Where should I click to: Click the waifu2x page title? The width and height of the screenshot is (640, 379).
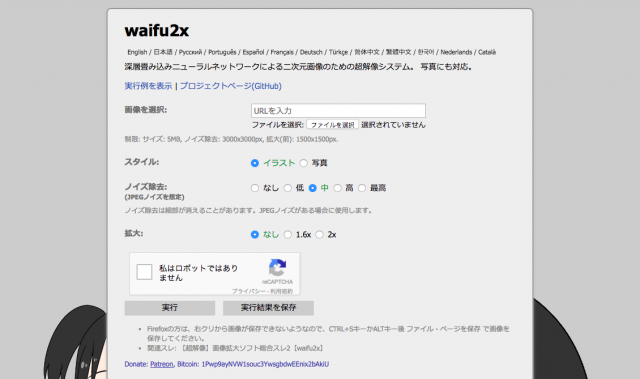(x=157, y=31)
